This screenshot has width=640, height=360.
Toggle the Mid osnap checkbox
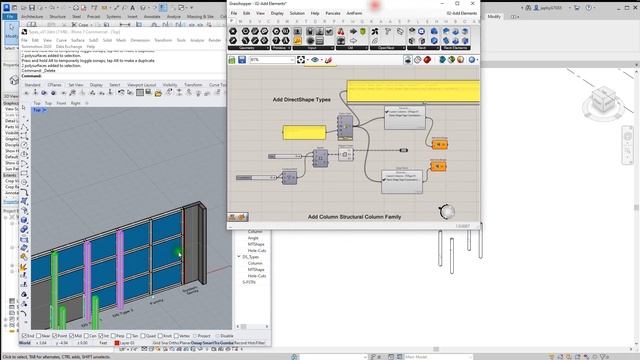pyautogui.click(x=71, y=336)
